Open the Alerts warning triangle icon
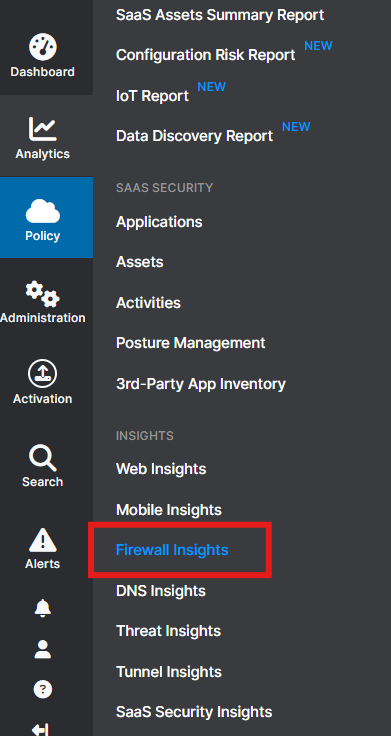Image resolution: width=391 pixels, height=736 pixels. pyautogui.click(x=43, y=540)
